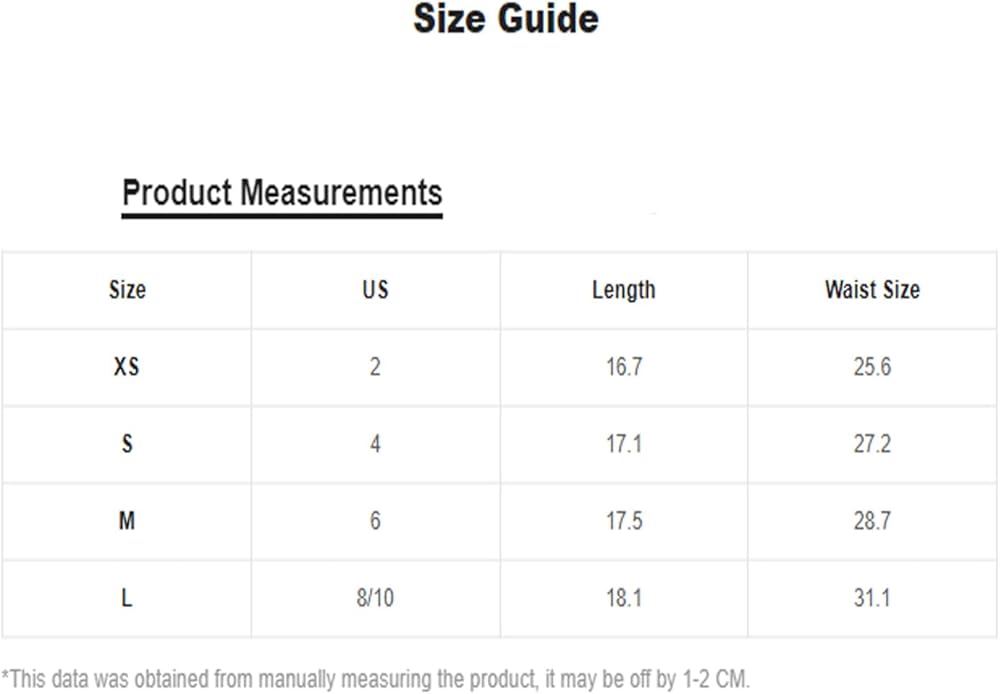1000x694 pixels.
Task: Click the US column header
Action: [375, 290]
